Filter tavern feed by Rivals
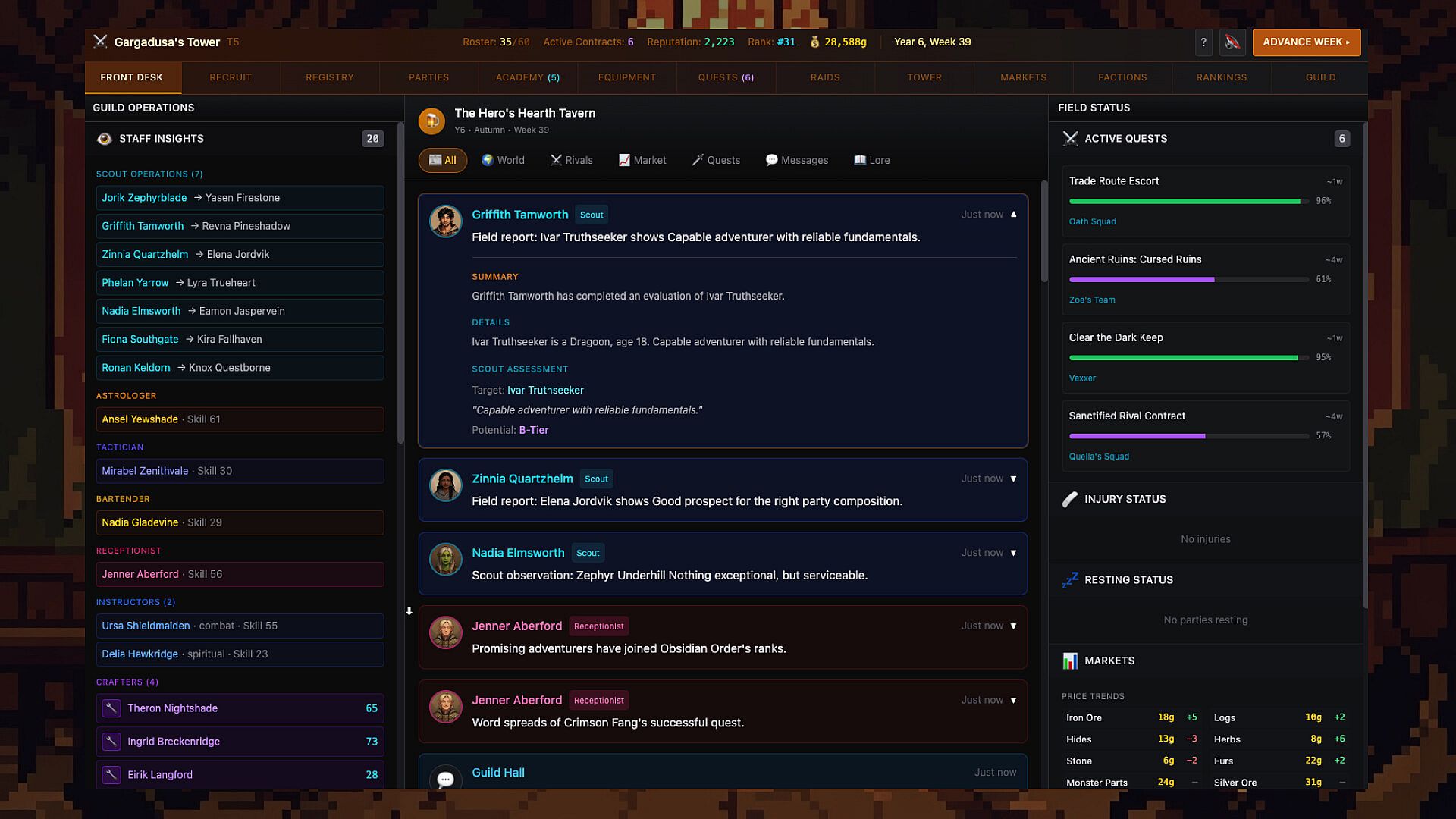The image size is (1456, 819). click(572, 161)
